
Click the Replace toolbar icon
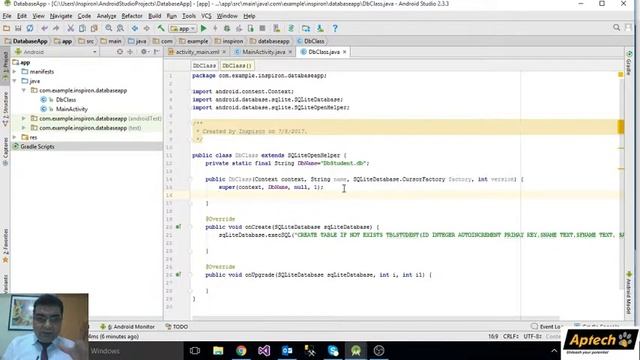[x=120, y=28]
